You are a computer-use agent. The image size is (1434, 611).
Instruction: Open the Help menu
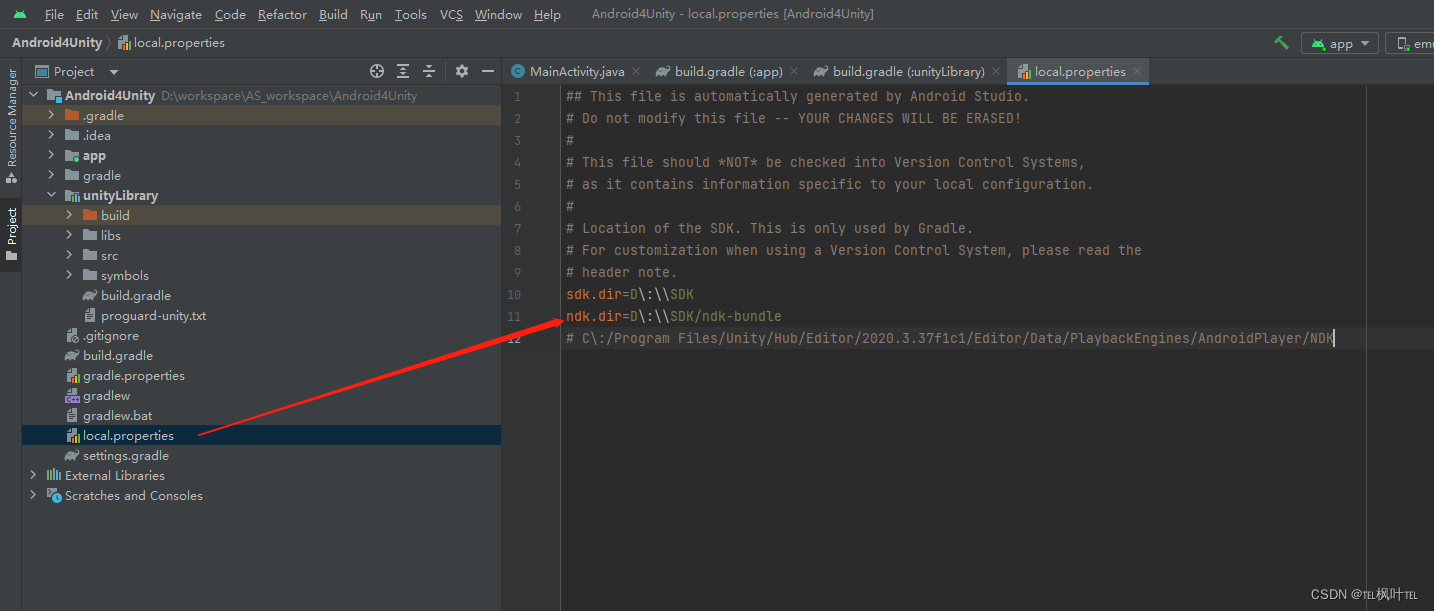tap(547, 15)
